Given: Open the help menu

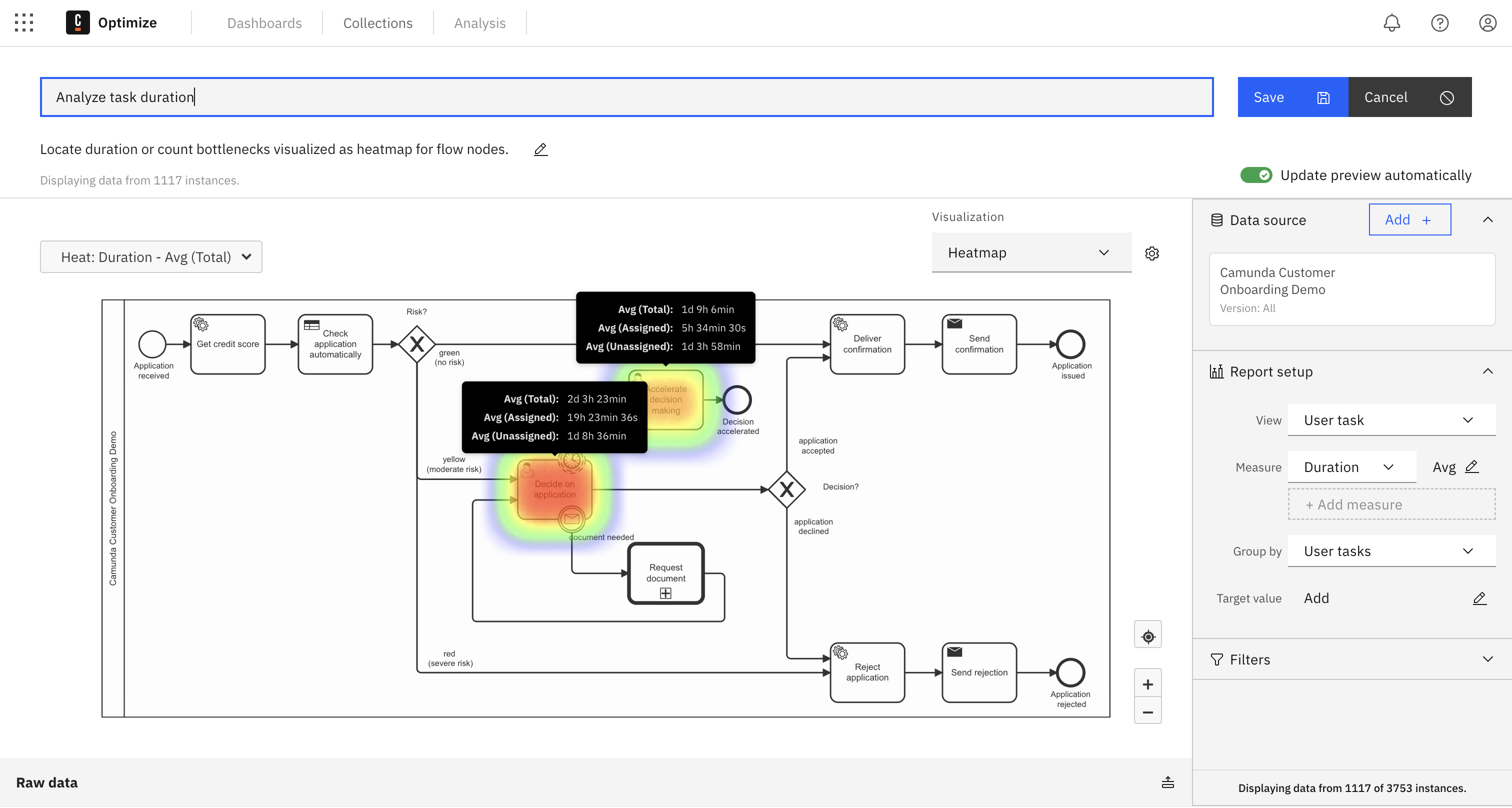Looking at the screenshot, I should click(1439, 23).
